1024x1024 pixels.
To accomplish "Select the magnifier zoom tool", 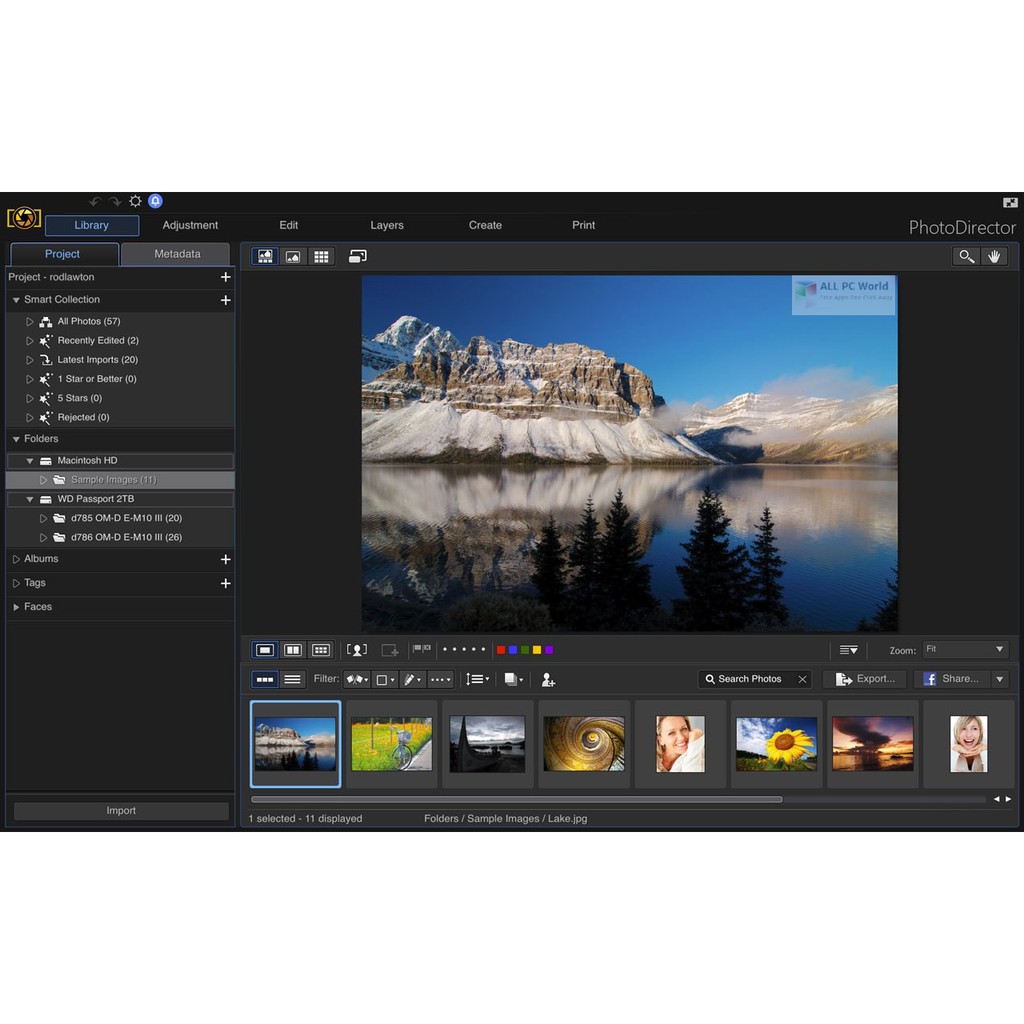I will click(x=966, y=256).
